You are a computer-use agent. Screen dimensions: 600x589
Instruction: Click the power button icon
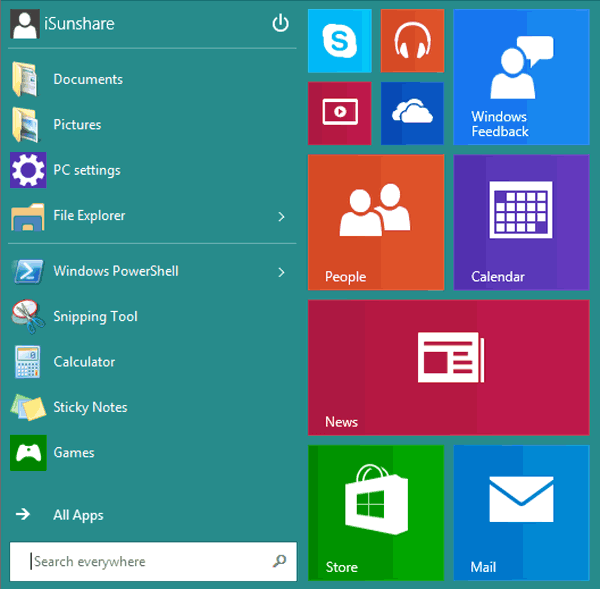click(x=280, y=23)
